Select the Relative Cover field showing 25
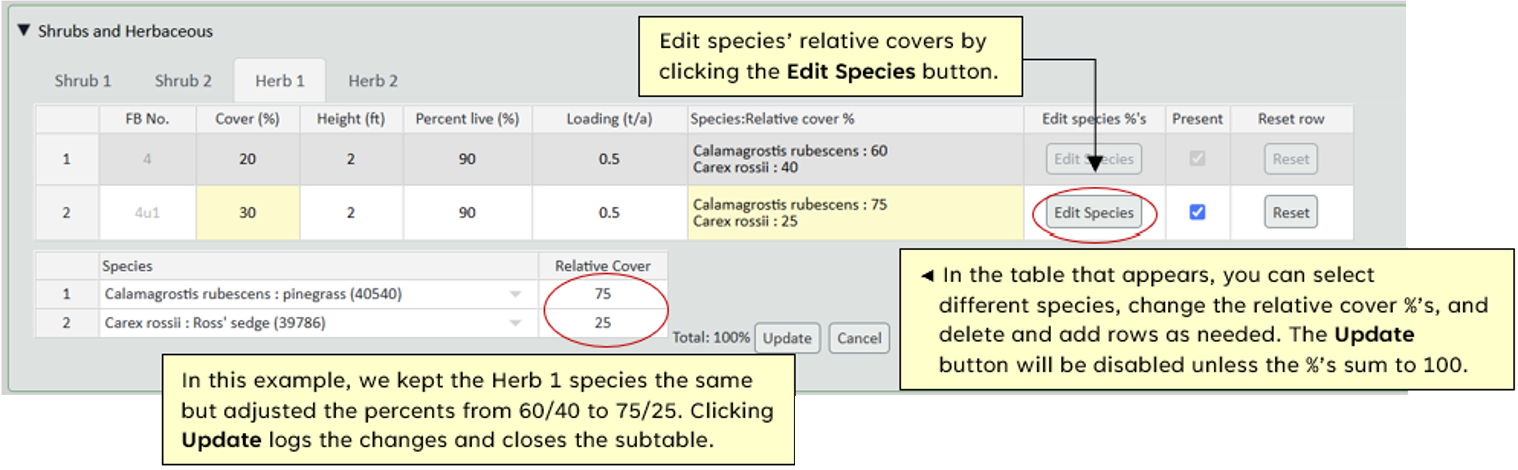 [x=602, y=323]
